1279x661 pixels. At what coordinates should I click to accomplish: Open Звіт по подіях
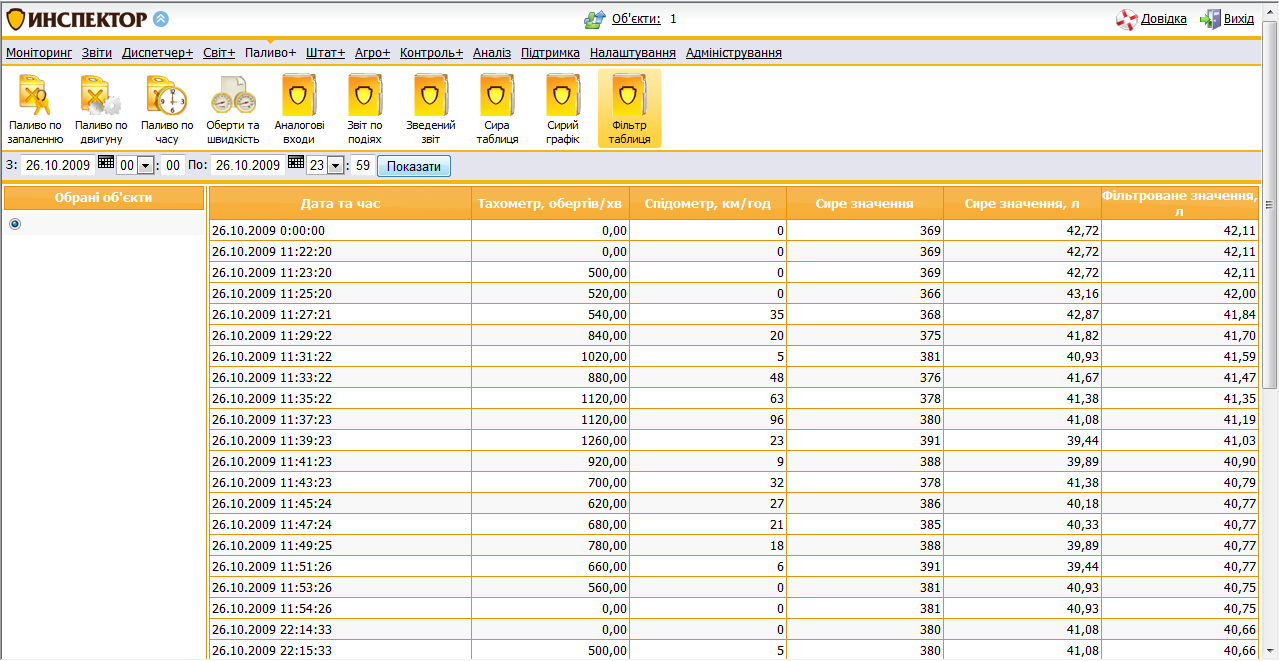[365, 110]
